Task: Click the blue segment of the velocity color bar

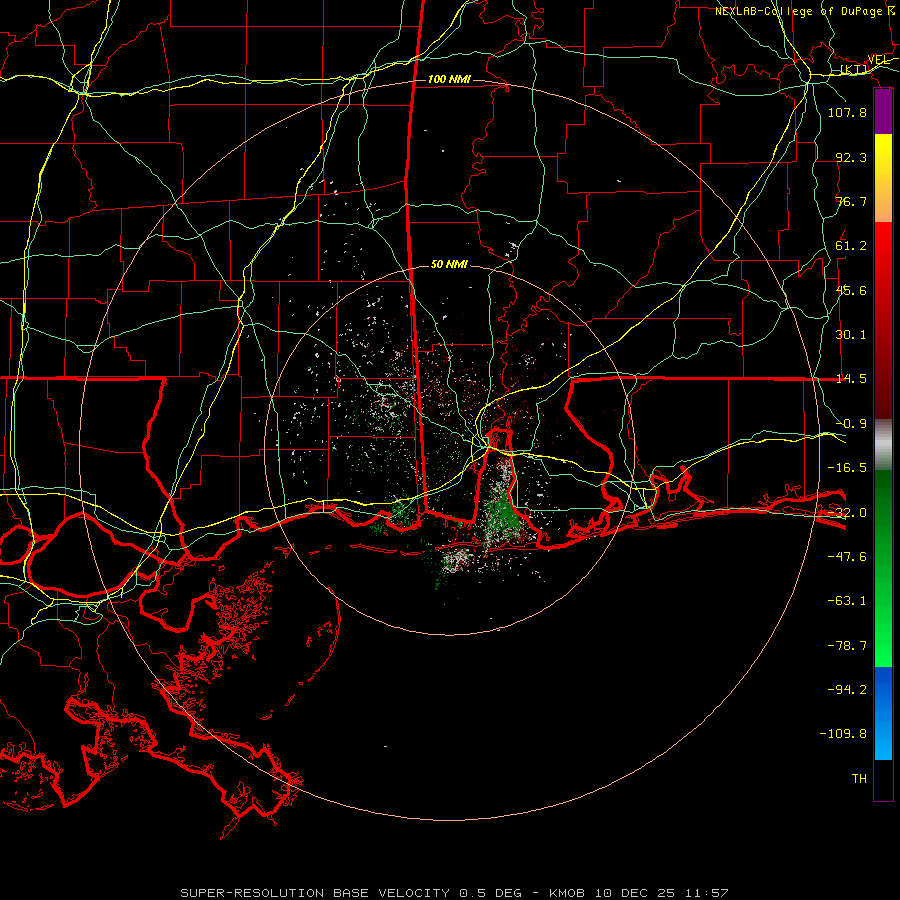Action: click(x=883, y=713)
